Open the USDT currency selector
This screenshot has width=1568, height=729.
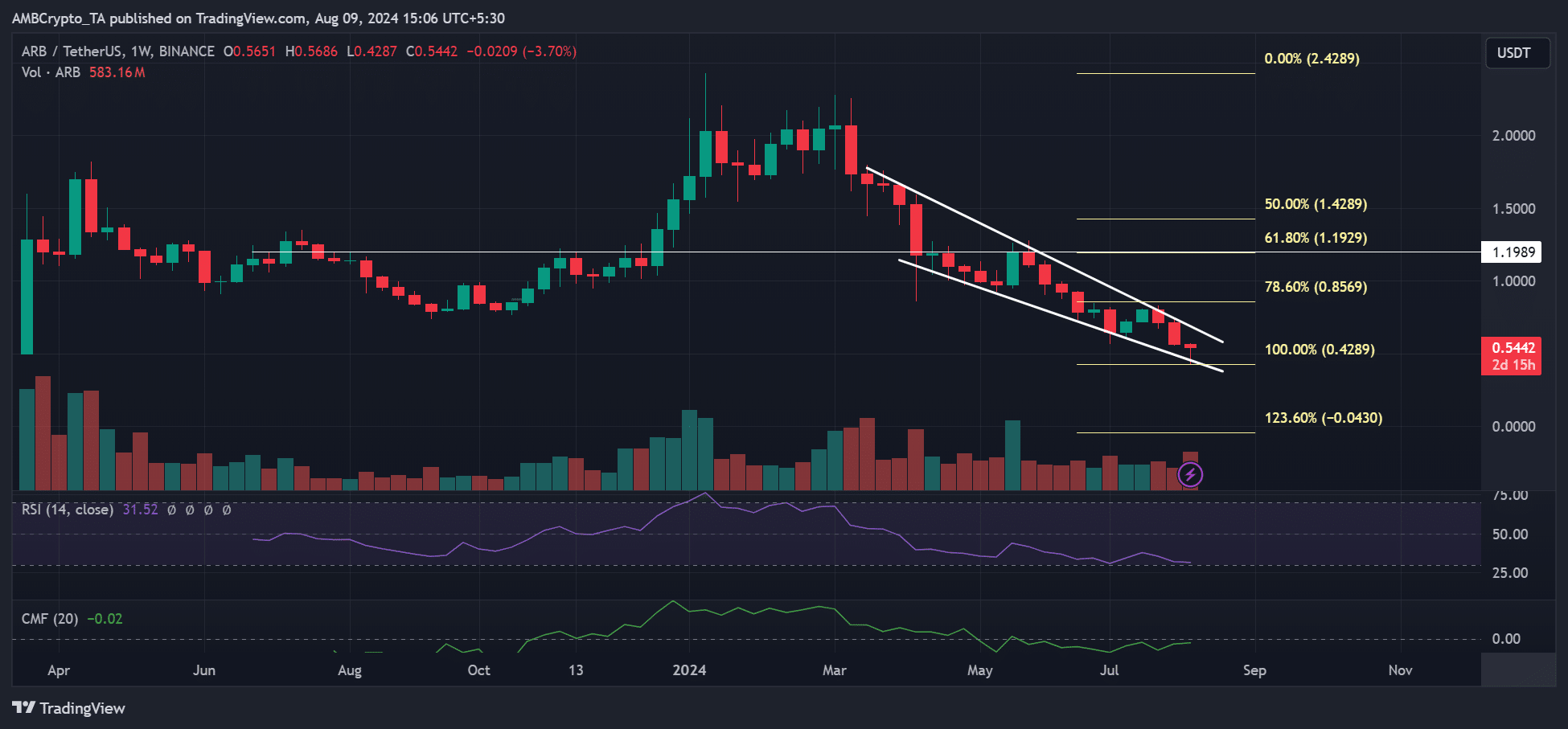click(1517, 53)
